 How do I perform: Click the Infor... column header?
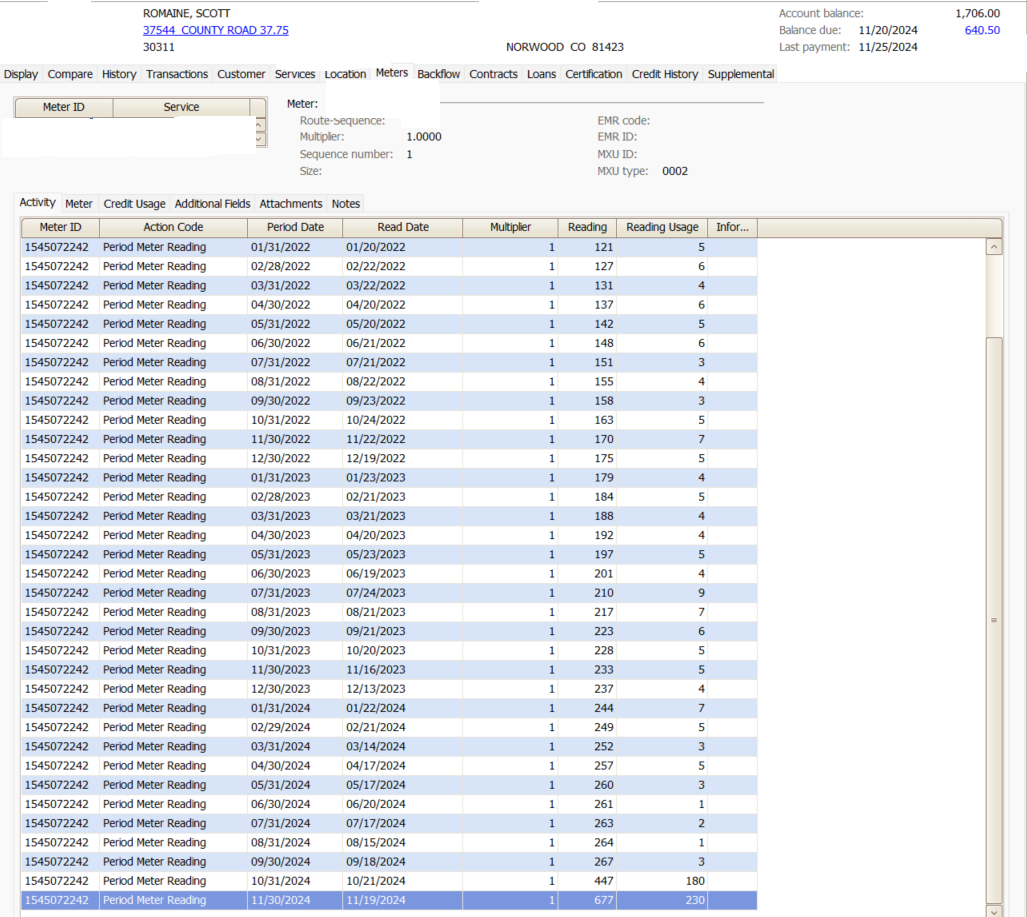coord(732,227)
